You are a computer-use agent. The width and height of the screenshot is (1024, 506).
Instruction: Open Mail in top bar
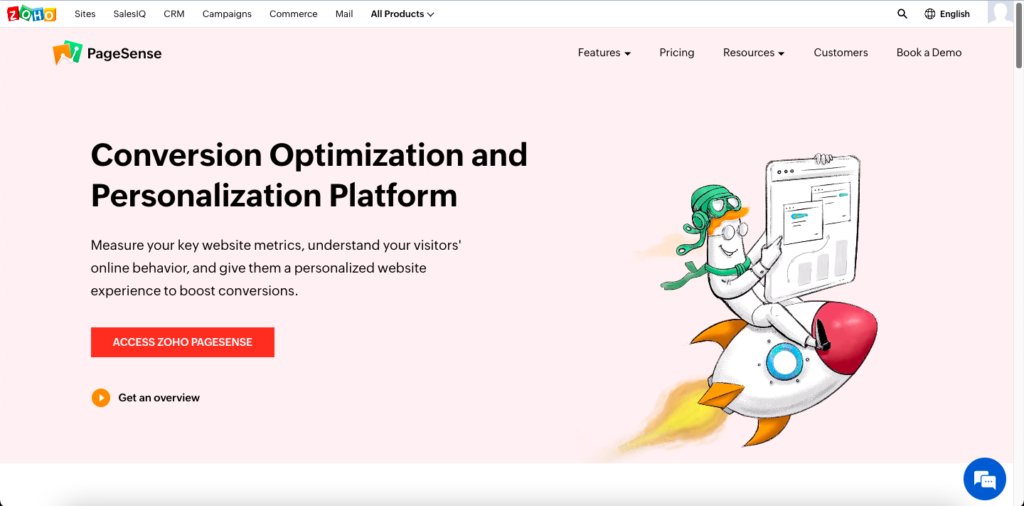coord(344,14)
